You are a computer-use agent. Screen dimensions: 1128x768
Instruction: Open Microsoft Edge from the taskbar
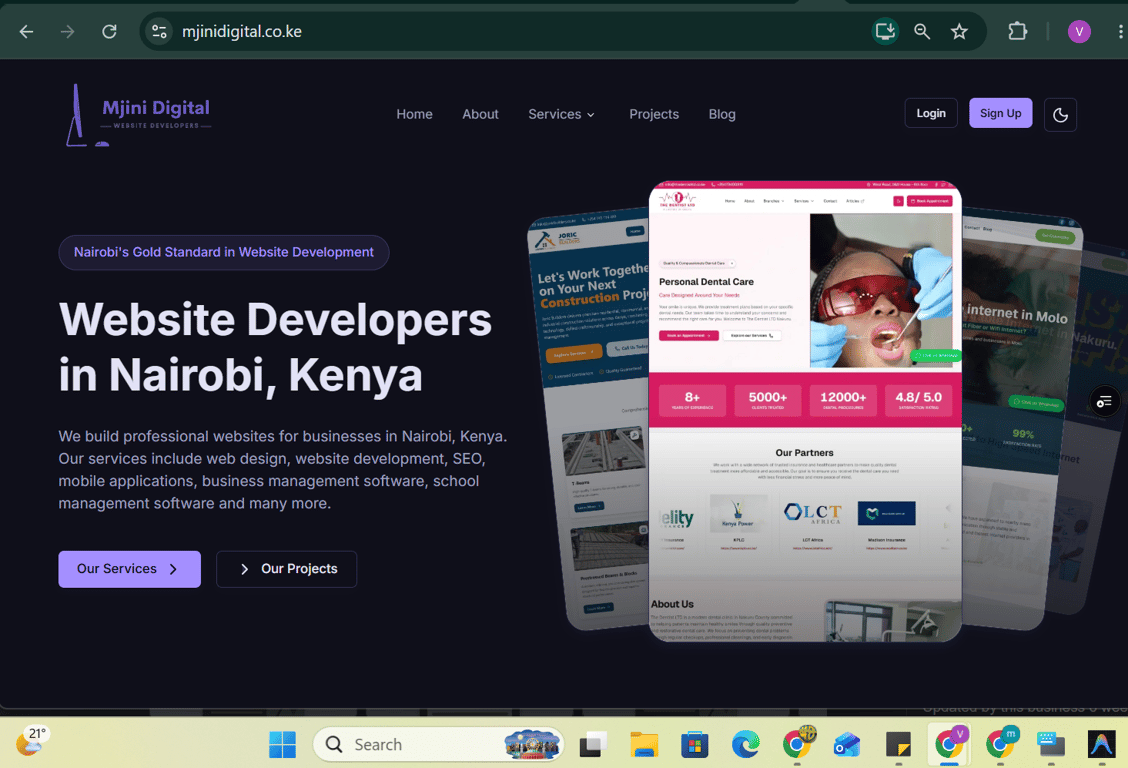tap(745, 744)
